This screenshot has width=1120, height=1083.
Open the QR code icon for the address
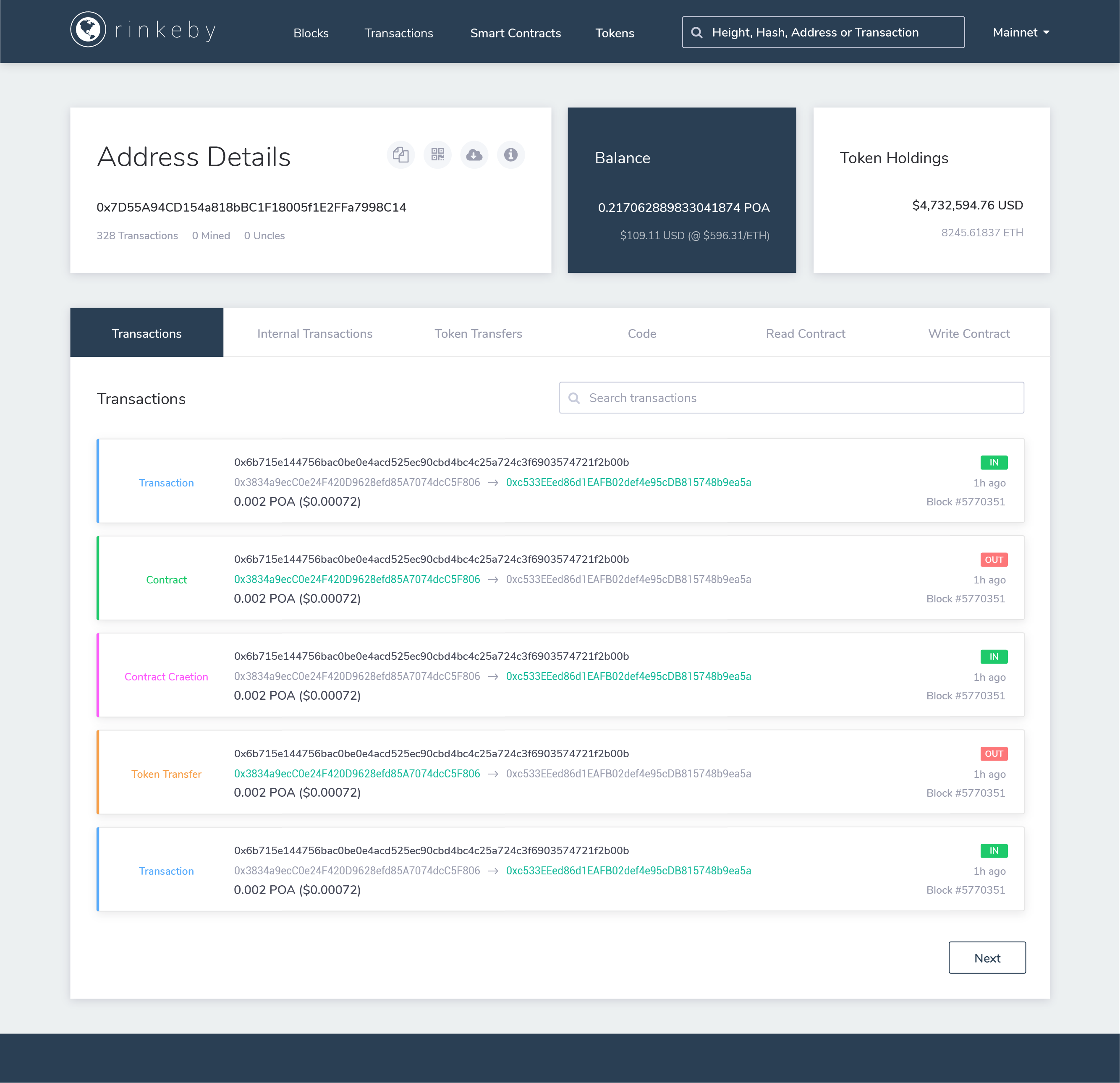[437, 155]
